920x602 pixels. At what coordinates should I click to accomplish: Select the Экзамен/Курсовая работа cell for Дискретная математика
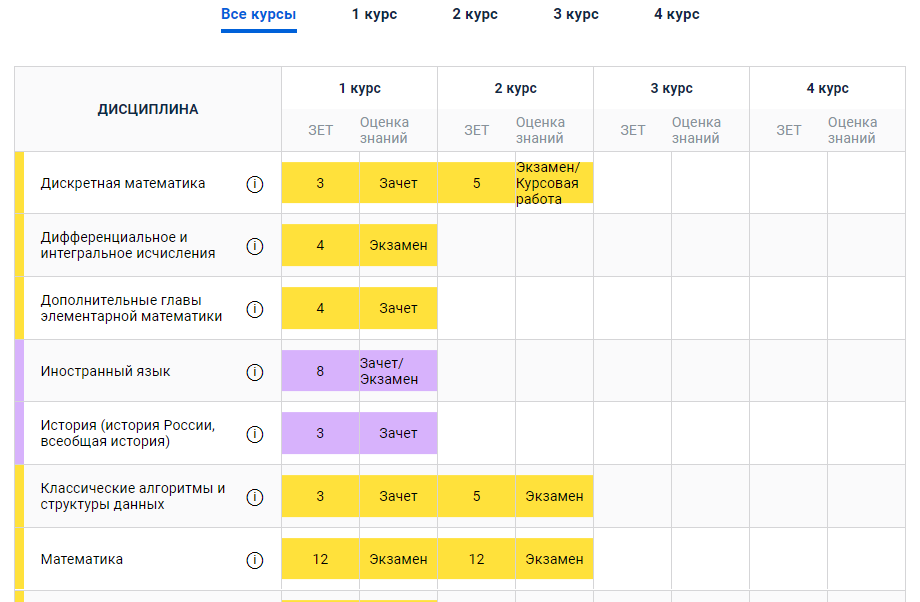pos(553,183)
